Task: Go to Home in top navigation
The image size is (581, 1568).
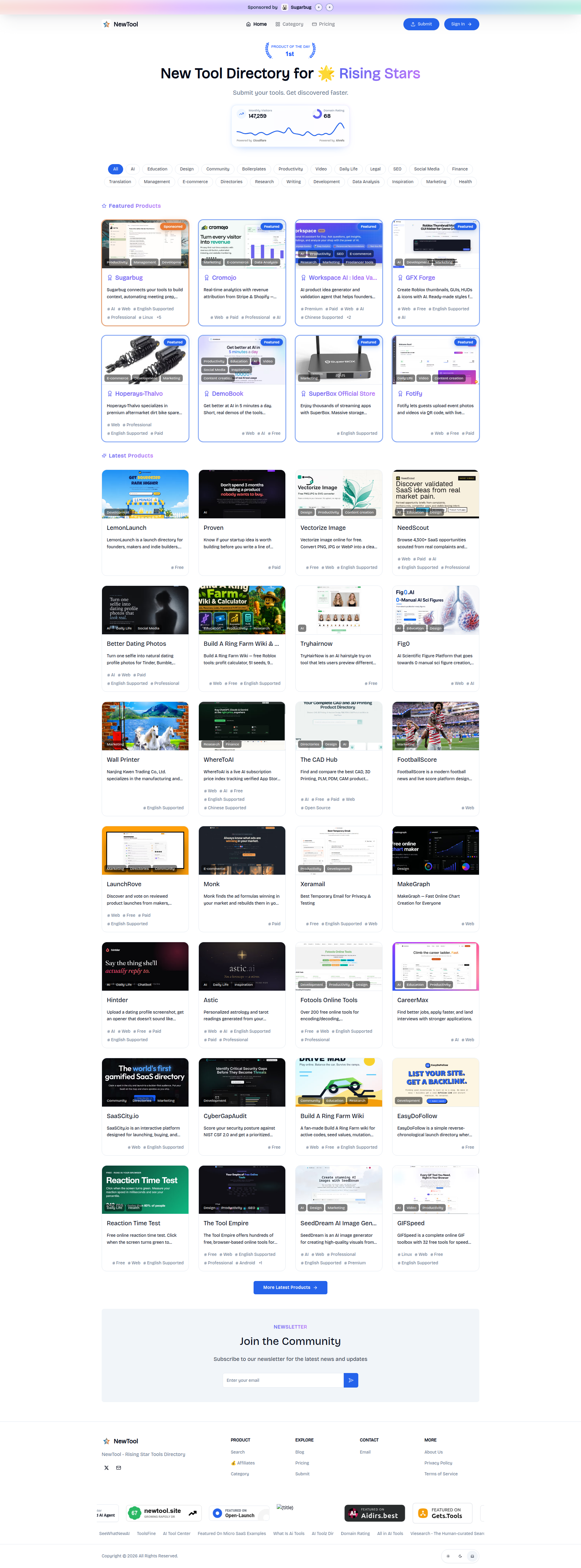Action: coord(256,24)
